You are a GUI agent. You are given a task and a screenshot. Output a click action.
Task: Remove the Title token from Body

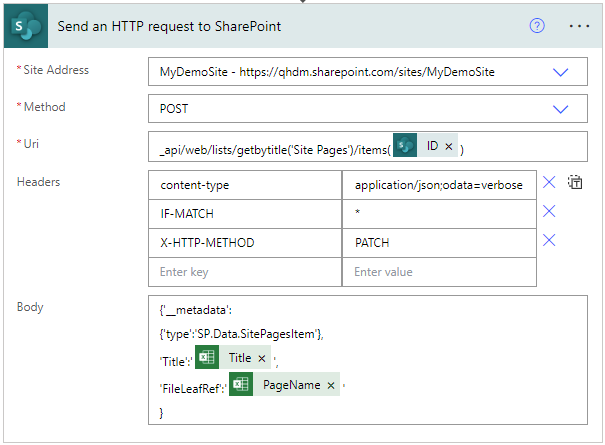pyautogui.click(x=262, y=359)
